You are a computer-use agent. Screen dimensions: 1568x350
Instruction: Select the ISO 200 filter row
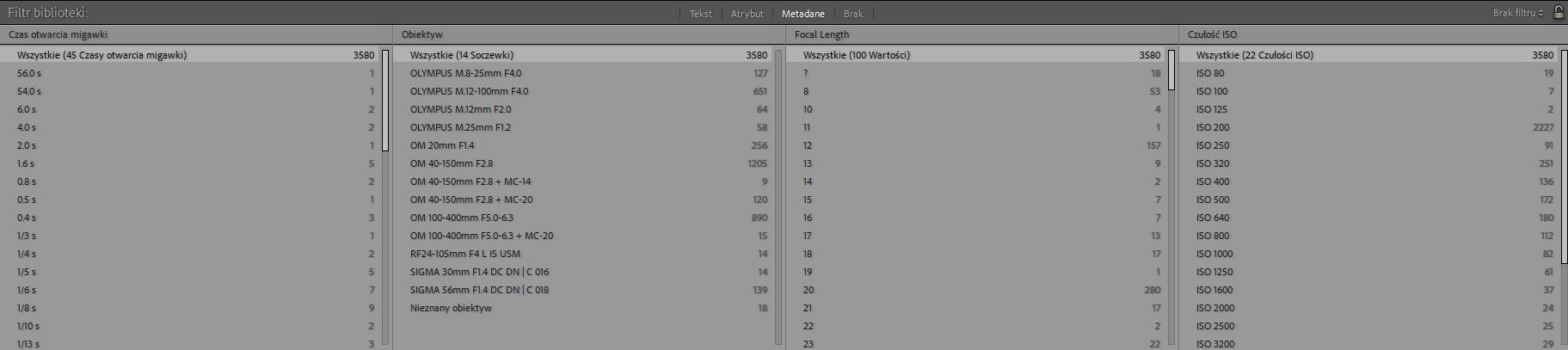[1213, 127]
